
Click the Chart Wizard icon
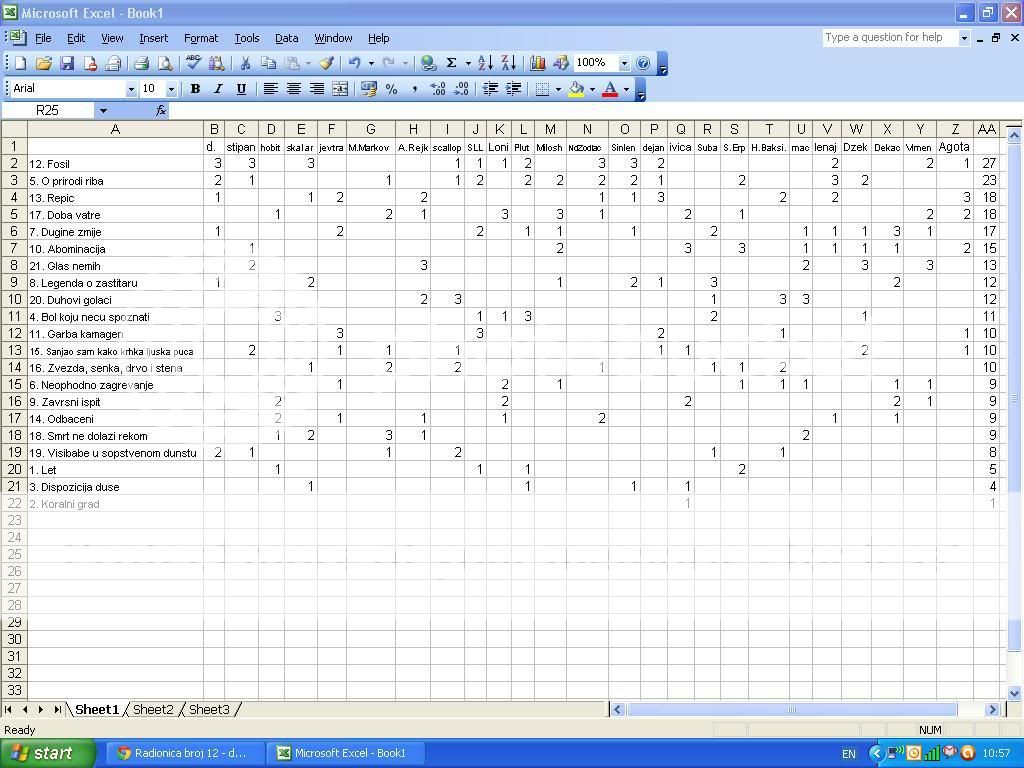click(538, 63)
